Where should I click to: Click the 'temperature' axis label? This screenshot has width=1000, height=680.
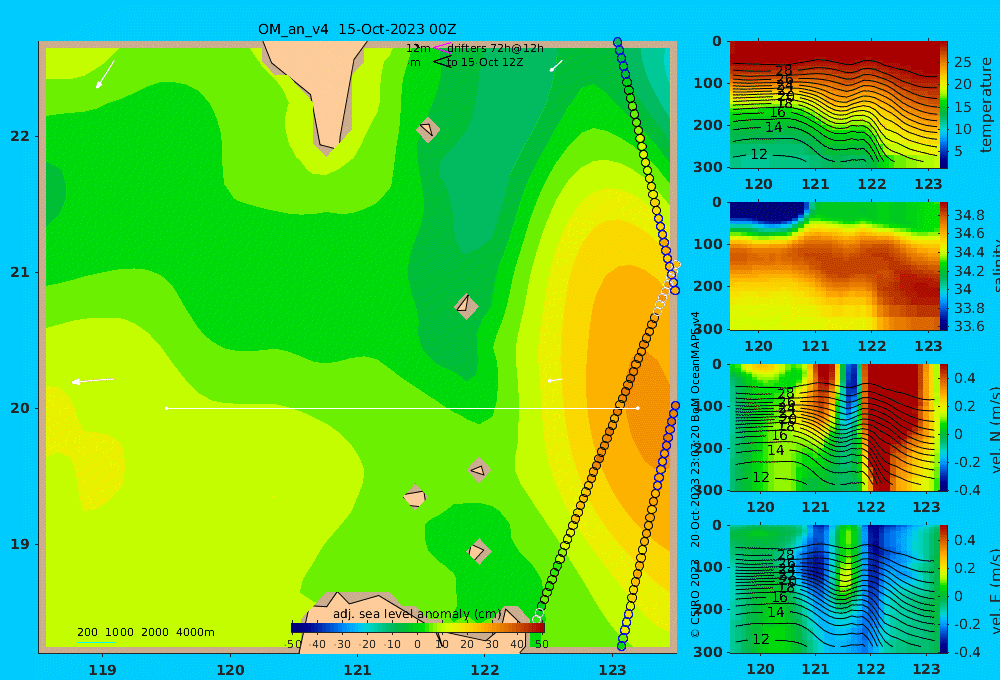pos(986,105)
